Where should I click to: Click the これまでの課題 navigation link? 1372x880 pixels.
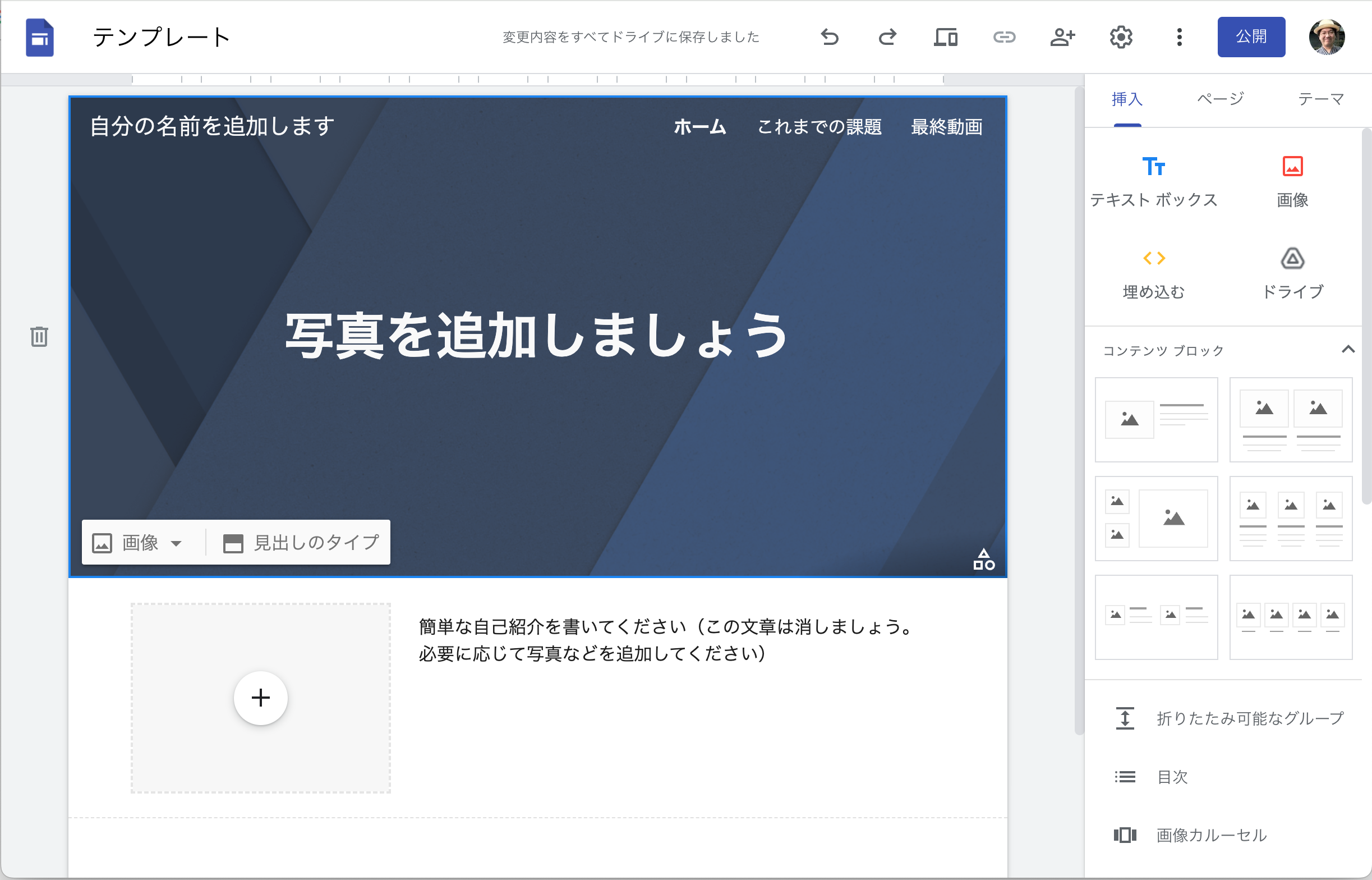coord(819,127)
